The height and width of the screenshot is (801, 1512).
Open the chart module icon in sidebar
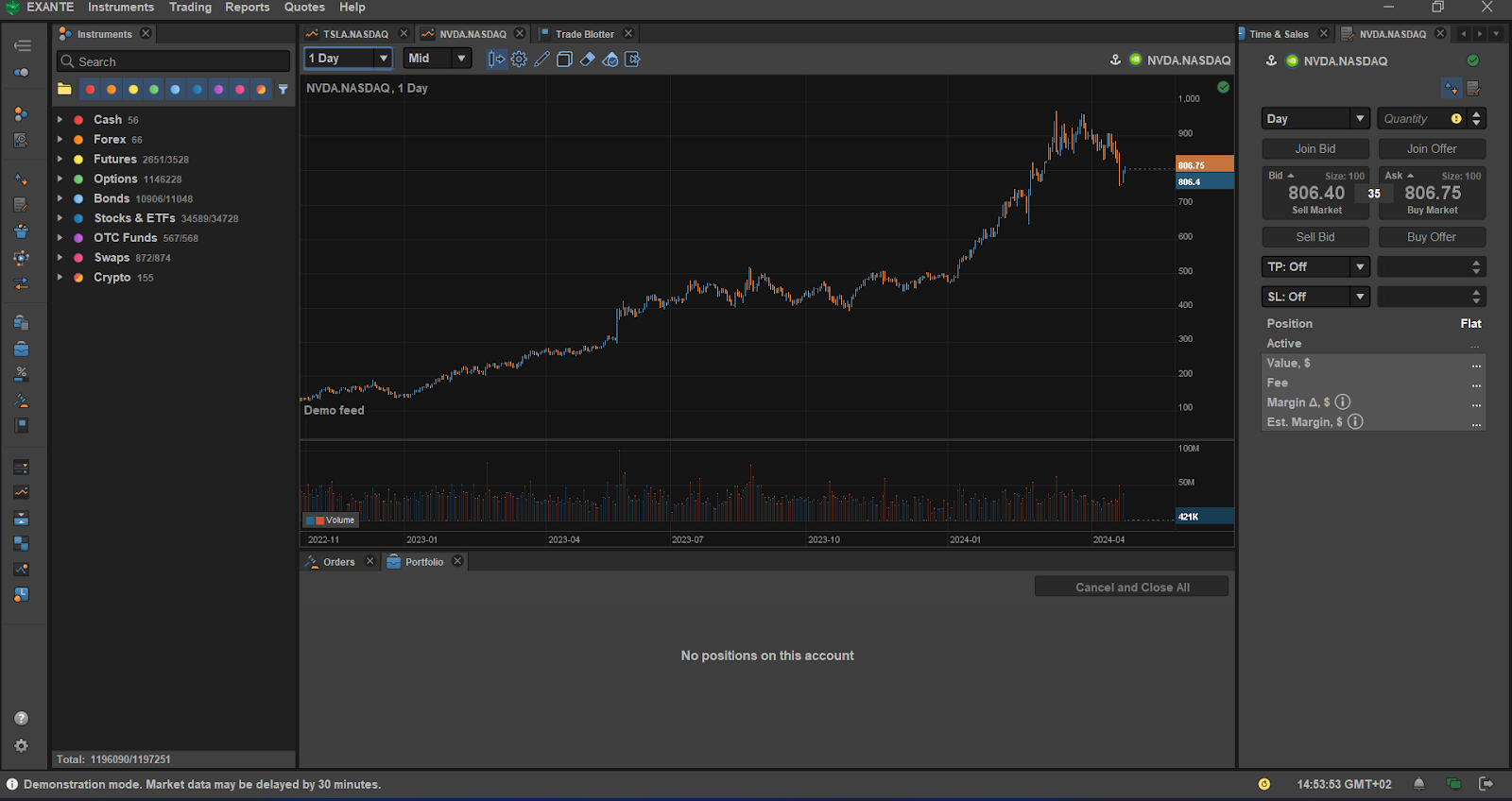click(21, 492)
